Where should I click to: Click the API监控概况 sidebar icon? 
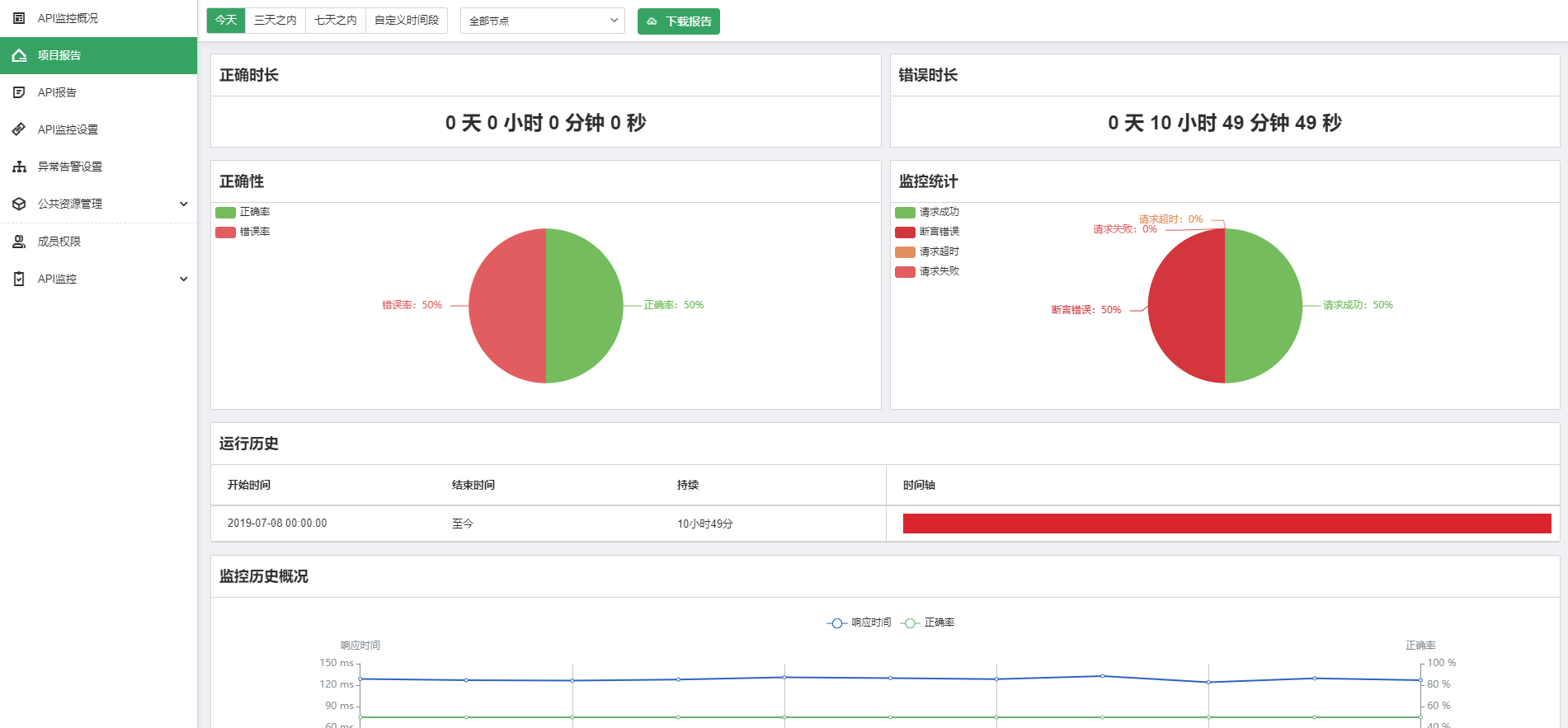(x=19, y=18)
